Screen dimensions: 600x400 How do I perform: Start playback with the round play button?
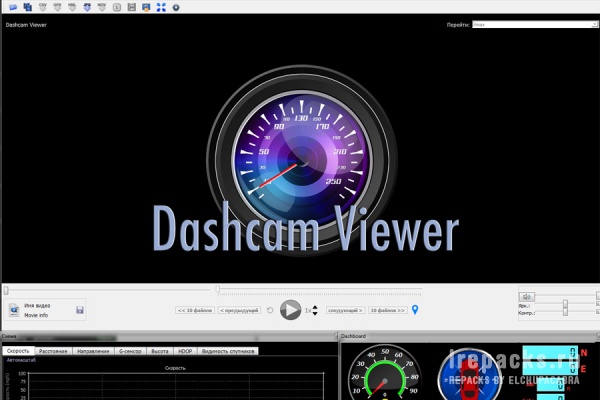click(x=290, y=310)
